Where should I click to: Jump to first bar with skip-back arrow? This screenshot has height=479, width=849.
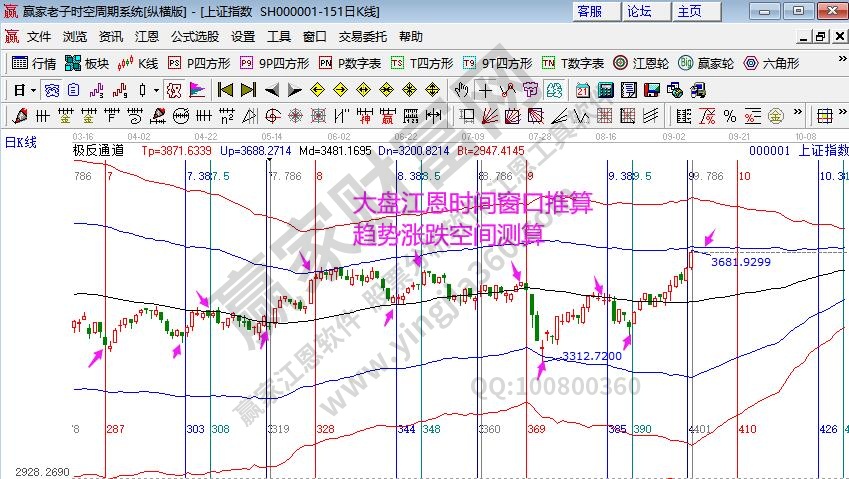coord(224,90)
